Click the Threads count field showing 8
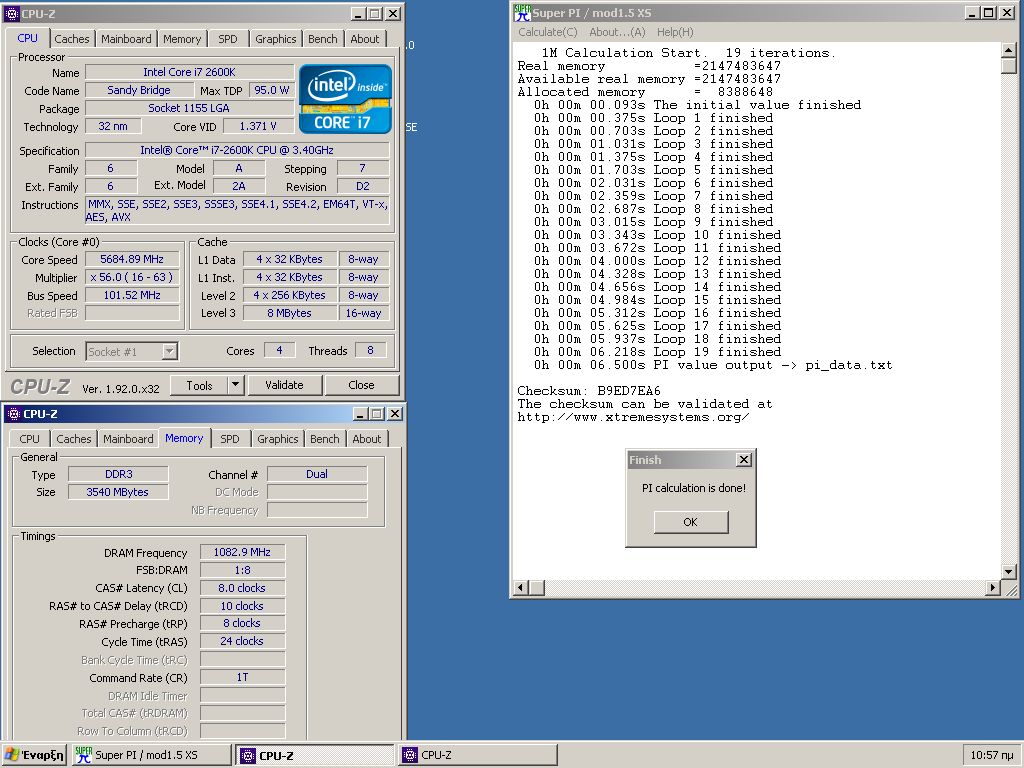The height and width of the screenshot is (768, 1024). (x=370, y=350)
